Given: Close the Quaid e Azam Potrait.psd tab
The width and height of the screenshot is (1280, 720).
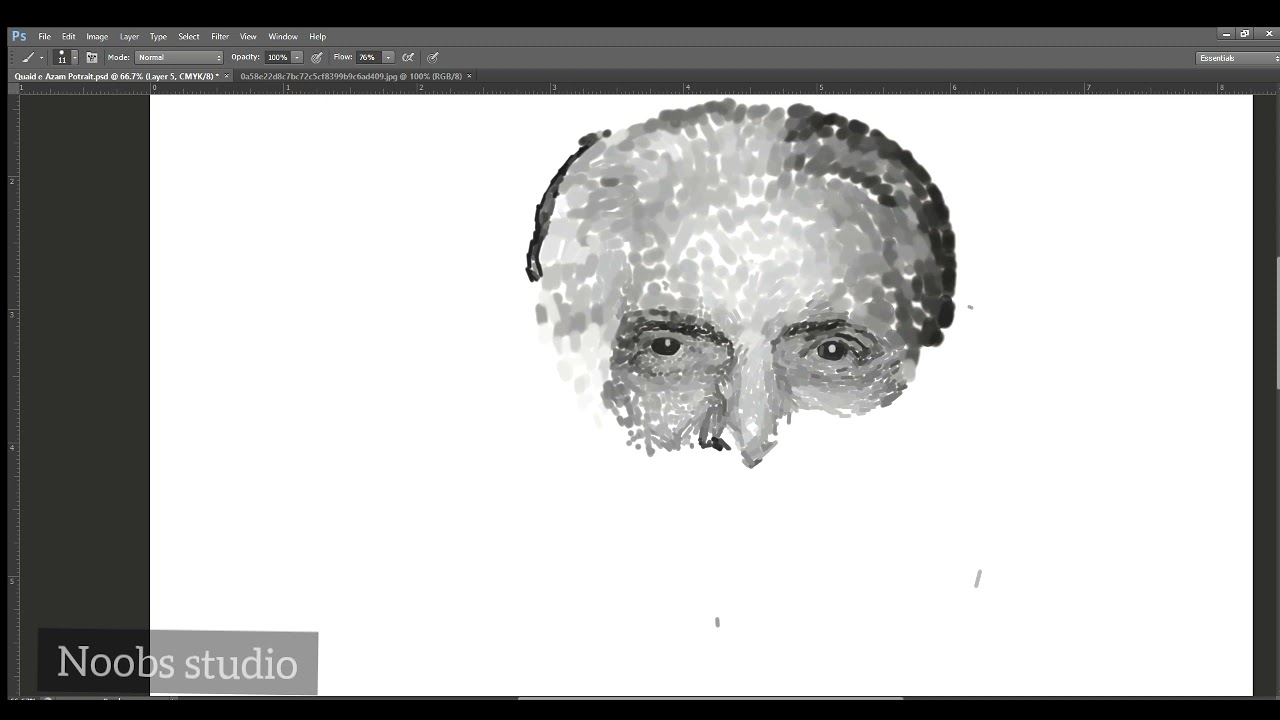Looking at the screenshot, I should coord(227,76).
